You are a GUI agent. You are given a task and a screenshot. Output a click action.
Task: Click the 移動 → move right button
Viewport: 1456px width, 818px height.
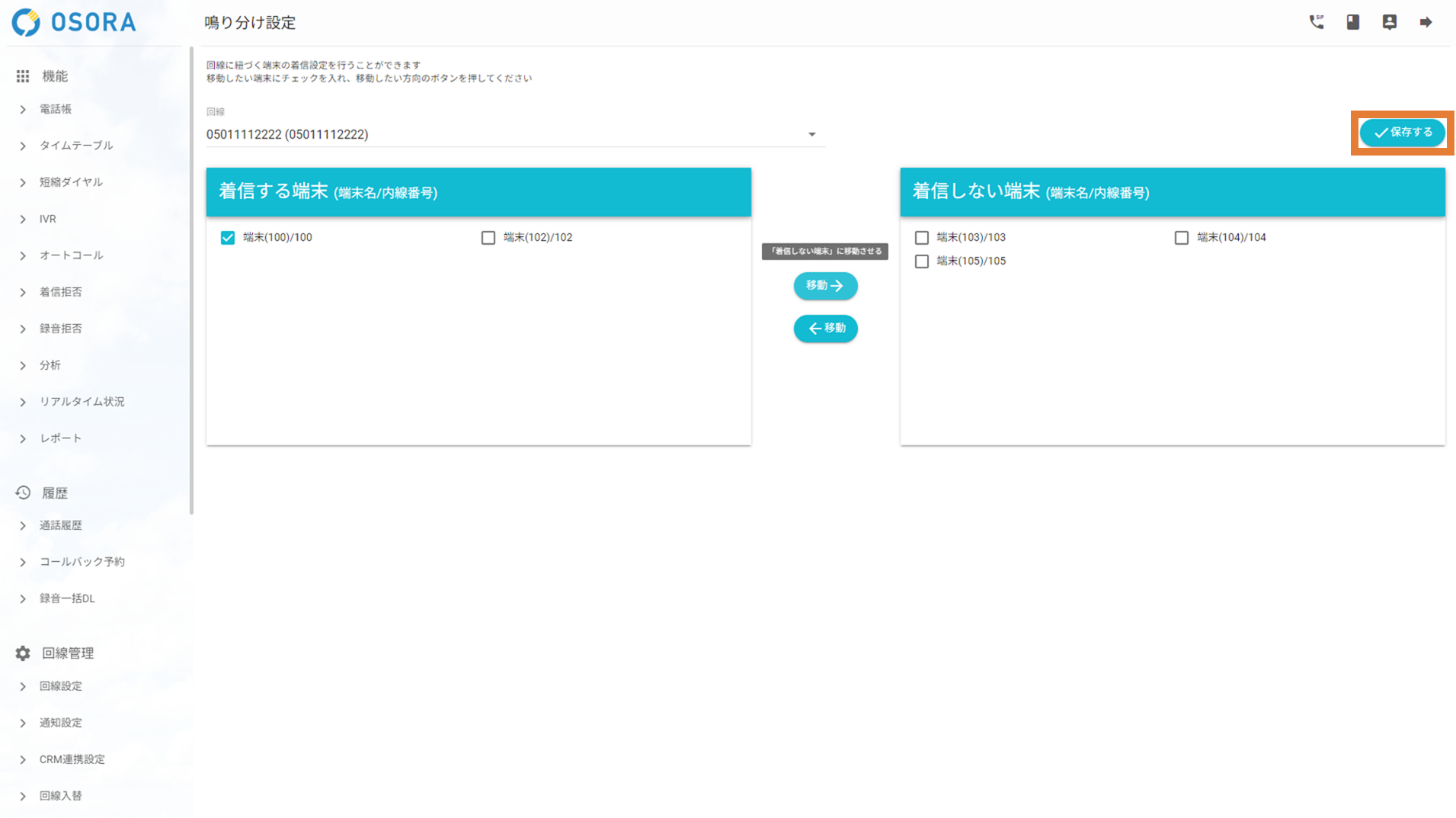point(825,286)
